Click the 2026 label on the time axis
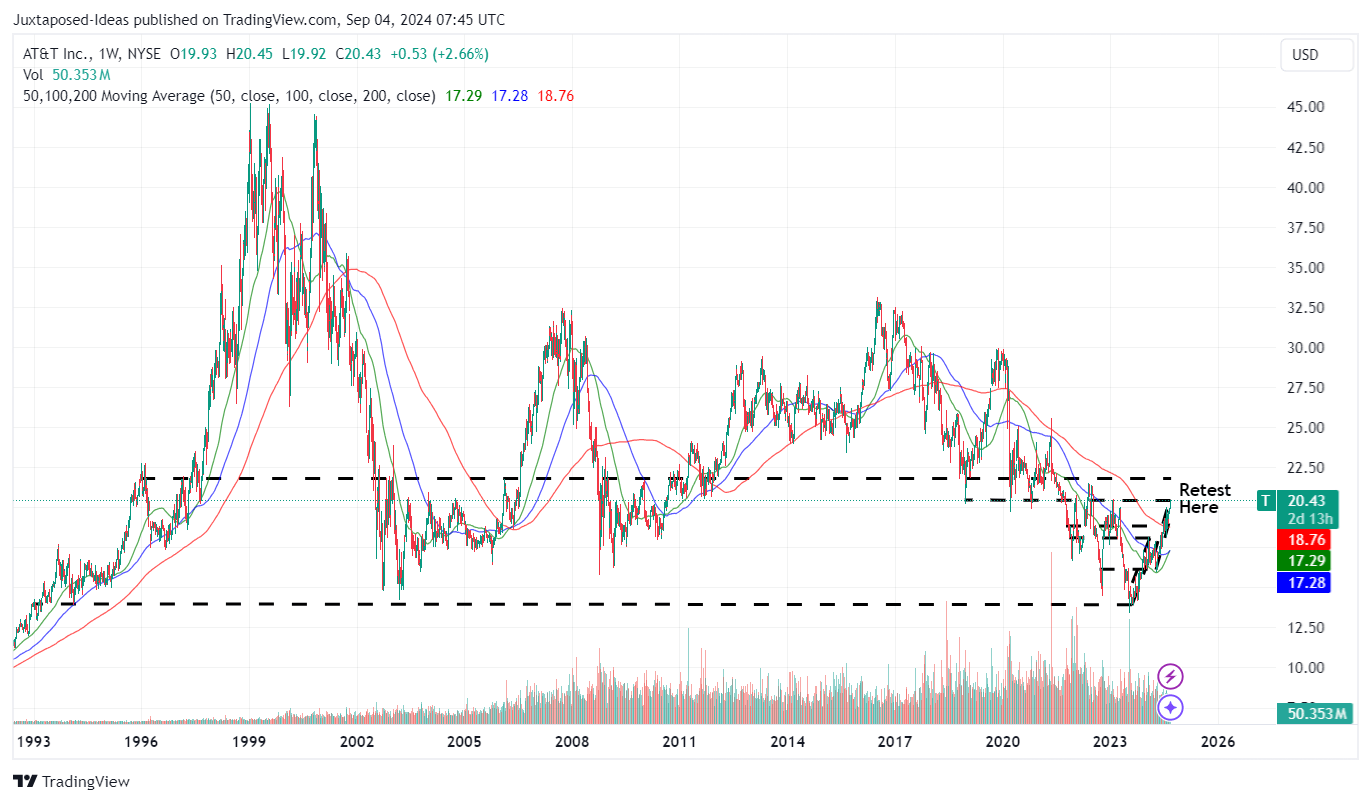The height and width of the screenshot is (803, 1371). point(1218,742)
